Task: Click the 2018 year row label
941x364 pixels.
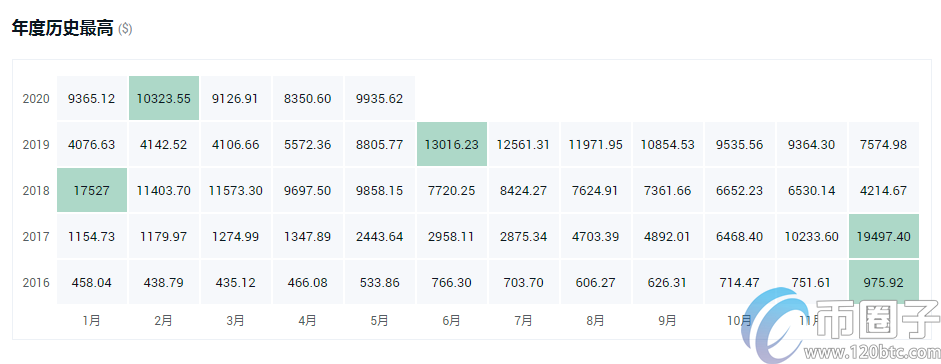Action: point(36,191)
